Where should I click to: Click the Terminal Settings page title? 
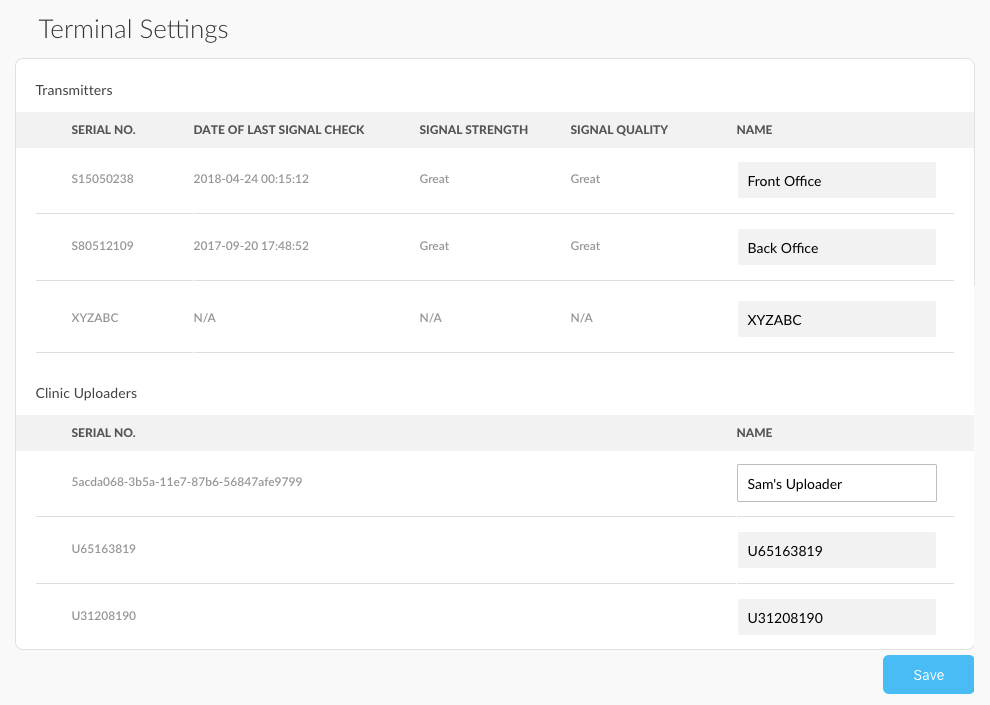133,29
